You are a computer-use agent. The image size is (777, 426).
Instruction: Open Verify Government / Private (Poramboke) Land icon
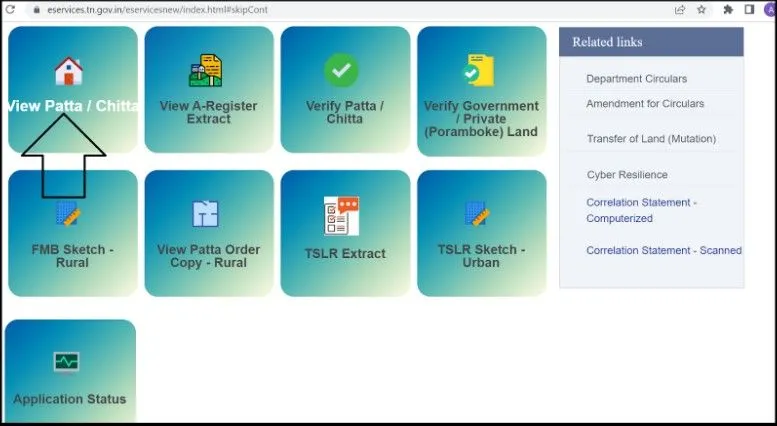coord(479,71)
